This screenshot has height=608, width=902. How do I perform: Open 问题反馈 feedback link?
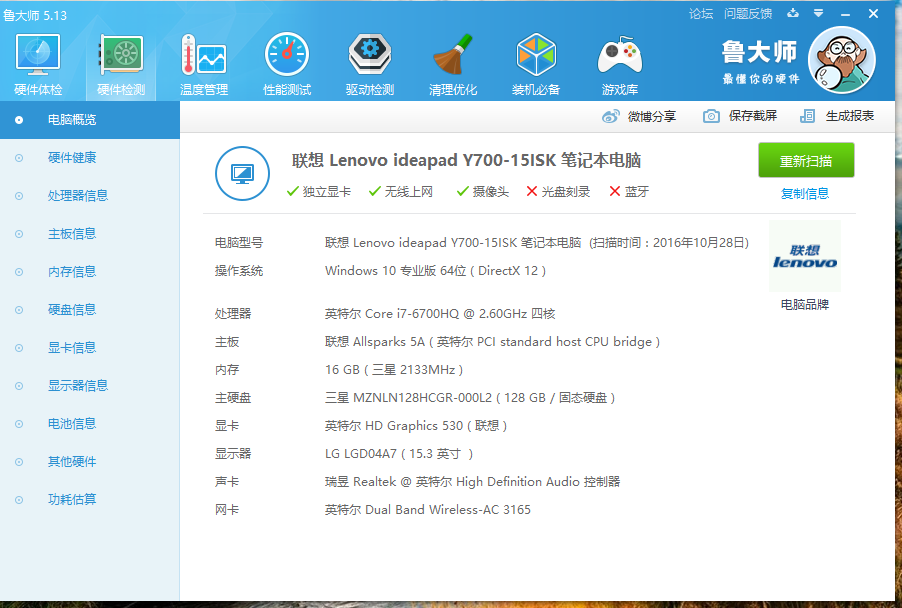748,14
